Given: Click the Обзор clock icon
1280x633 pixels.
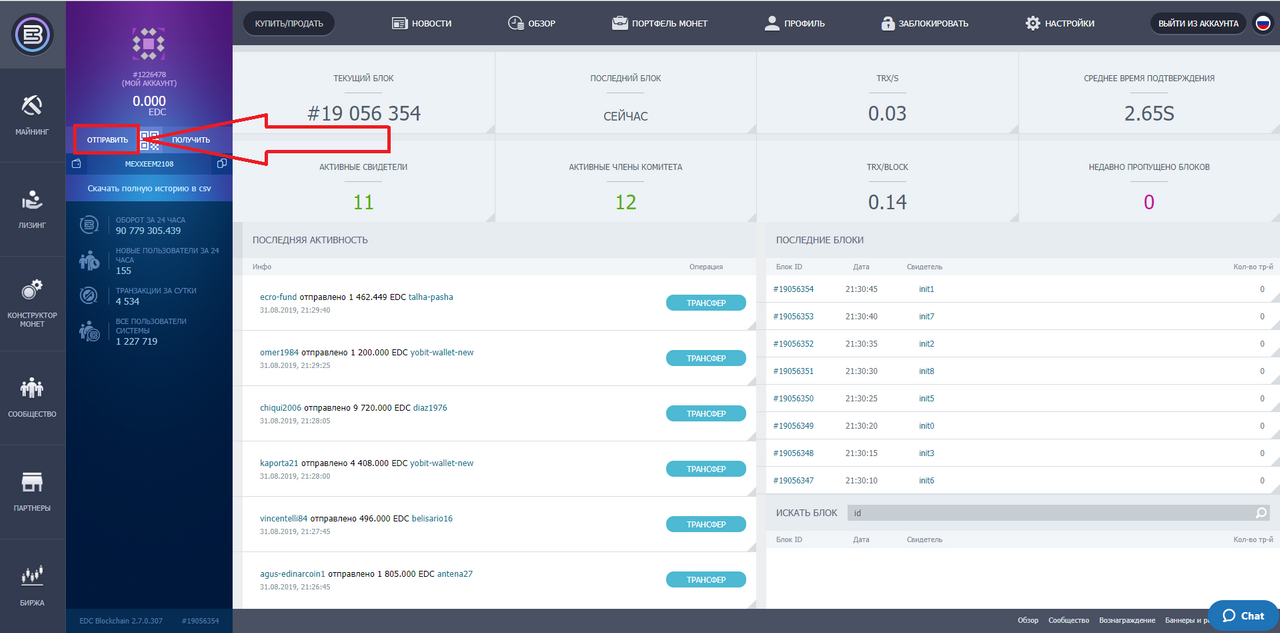Looking at the screenshot, I should [515, 23].
